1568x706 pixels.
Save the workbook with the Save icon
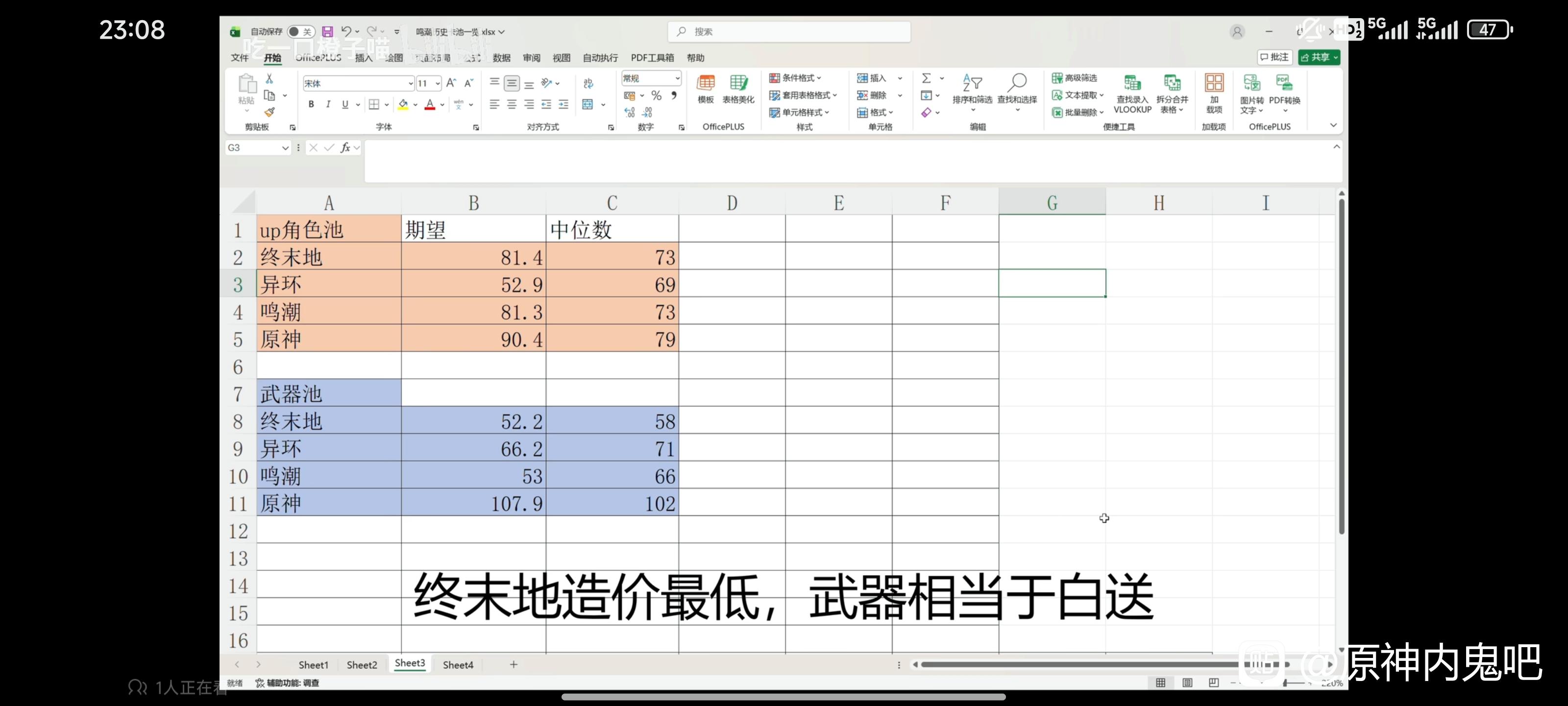click(327, 32)
